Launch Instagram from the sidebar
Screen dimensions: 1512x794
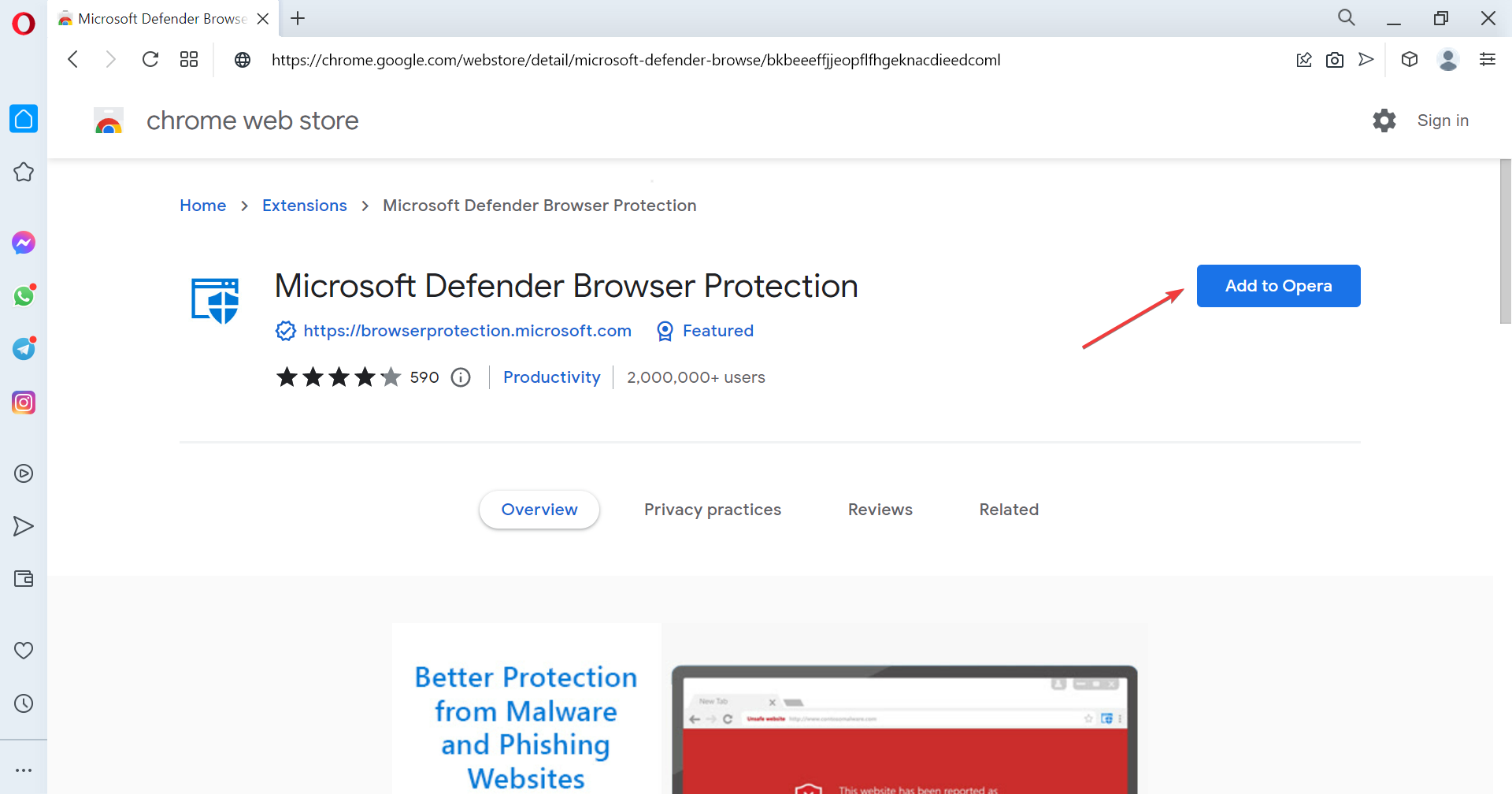click(x=24, y=403)
